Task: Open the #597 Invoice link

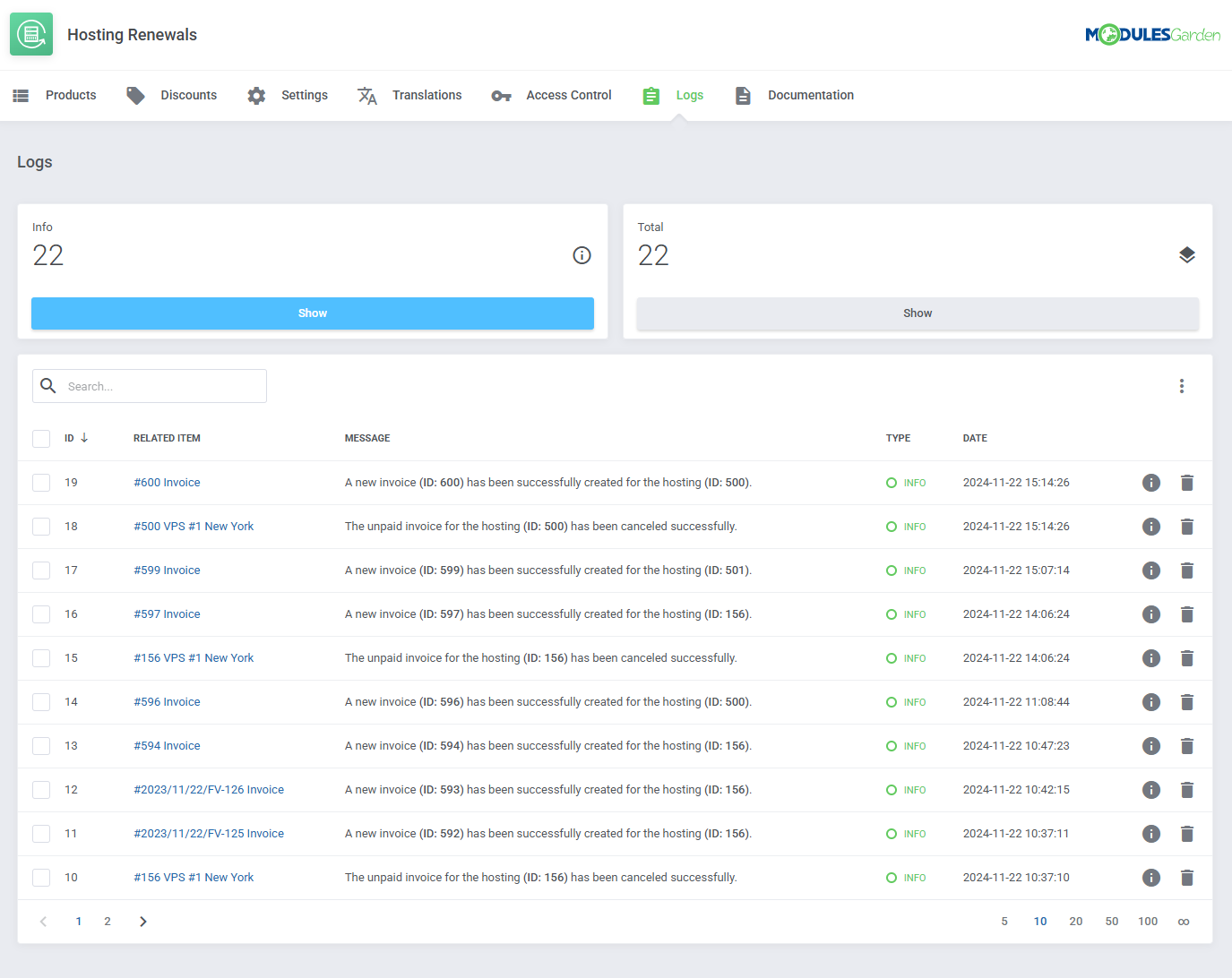Action: 167,614
